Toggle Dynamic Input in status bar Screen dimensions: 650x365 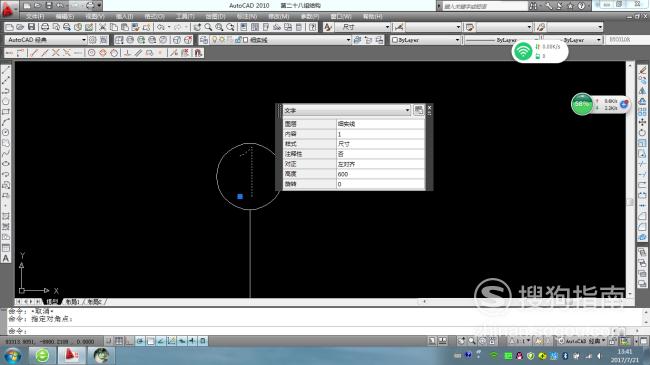[x=182, y=341]
